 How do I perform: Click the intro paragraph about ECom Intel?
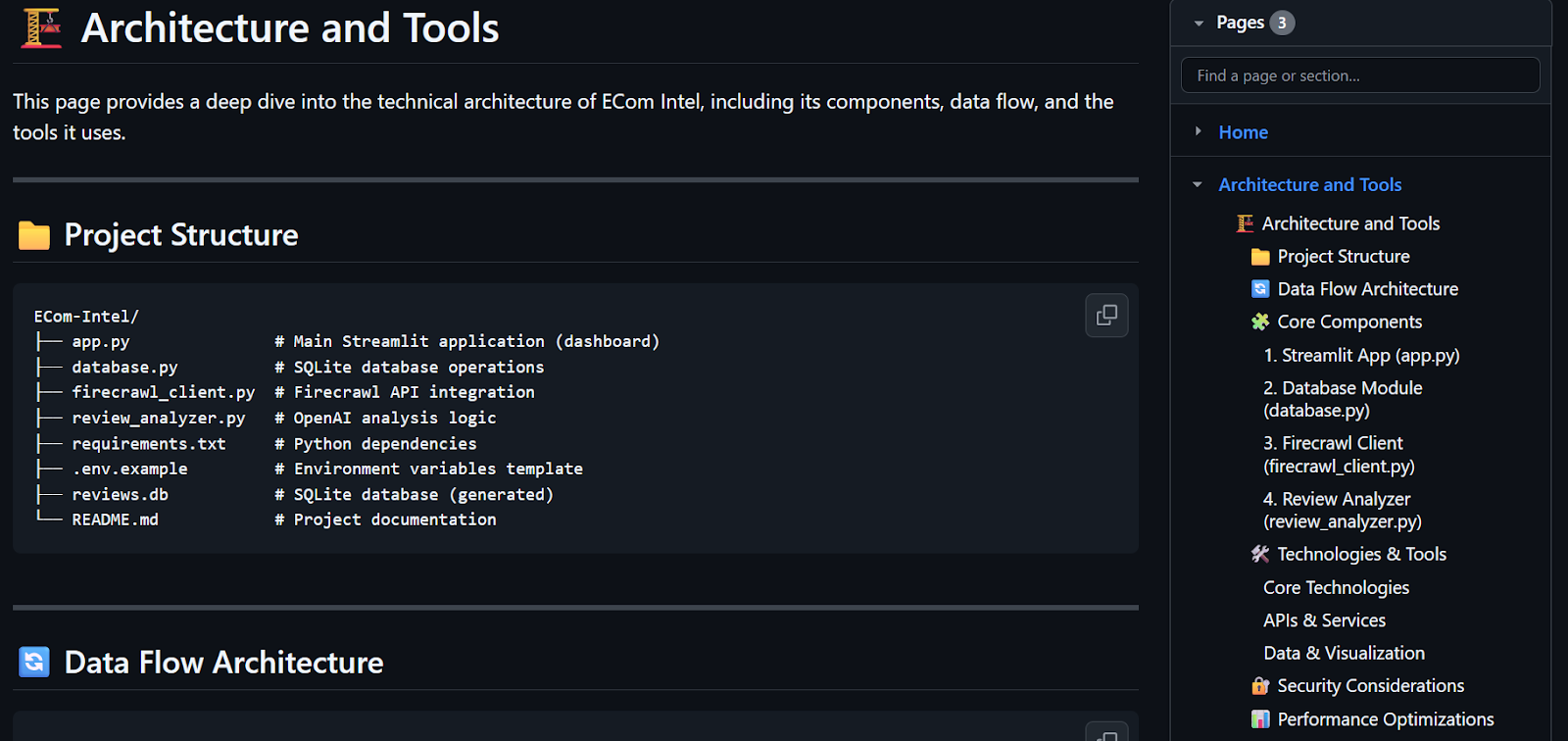point(563,117)
